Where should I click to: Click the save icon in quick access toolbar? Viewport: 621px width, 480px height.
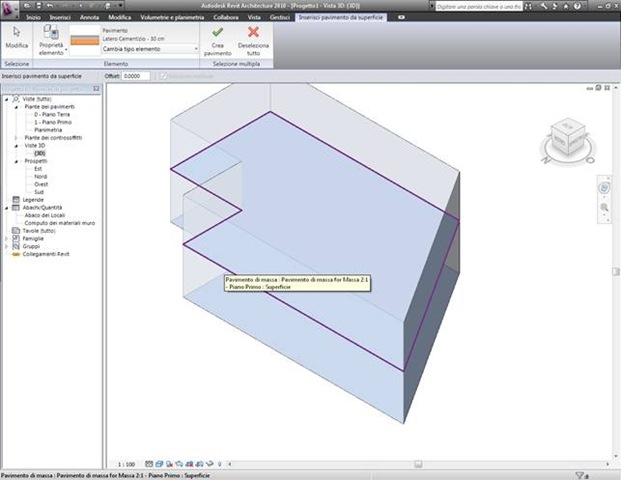pos(38,6)
